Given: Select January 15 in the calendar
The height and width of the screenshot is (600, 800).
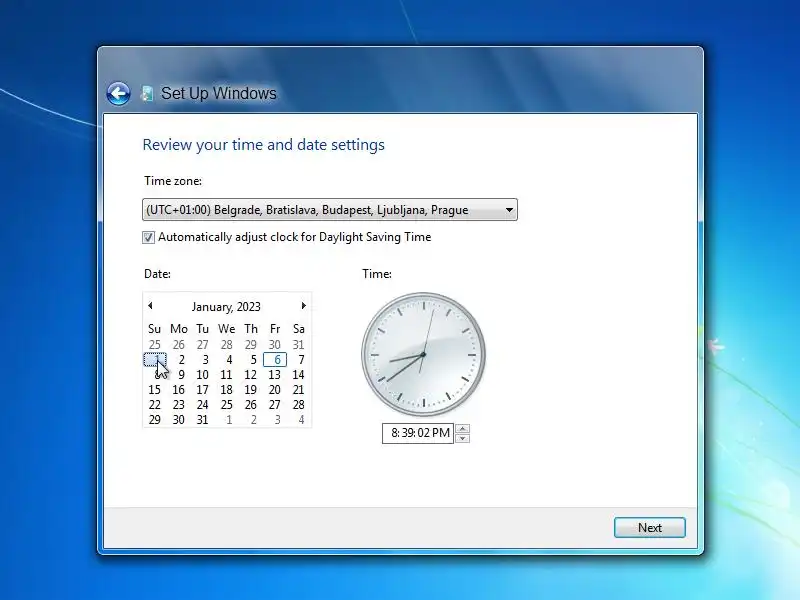Looking at the screenshot, I should [155, 390].
